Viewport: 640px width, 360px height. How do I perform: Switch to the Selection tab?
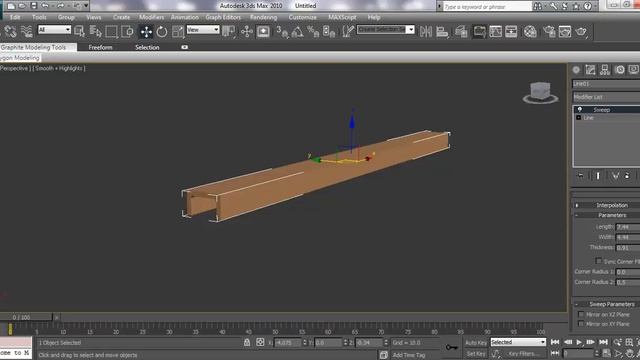click(147, 47)
